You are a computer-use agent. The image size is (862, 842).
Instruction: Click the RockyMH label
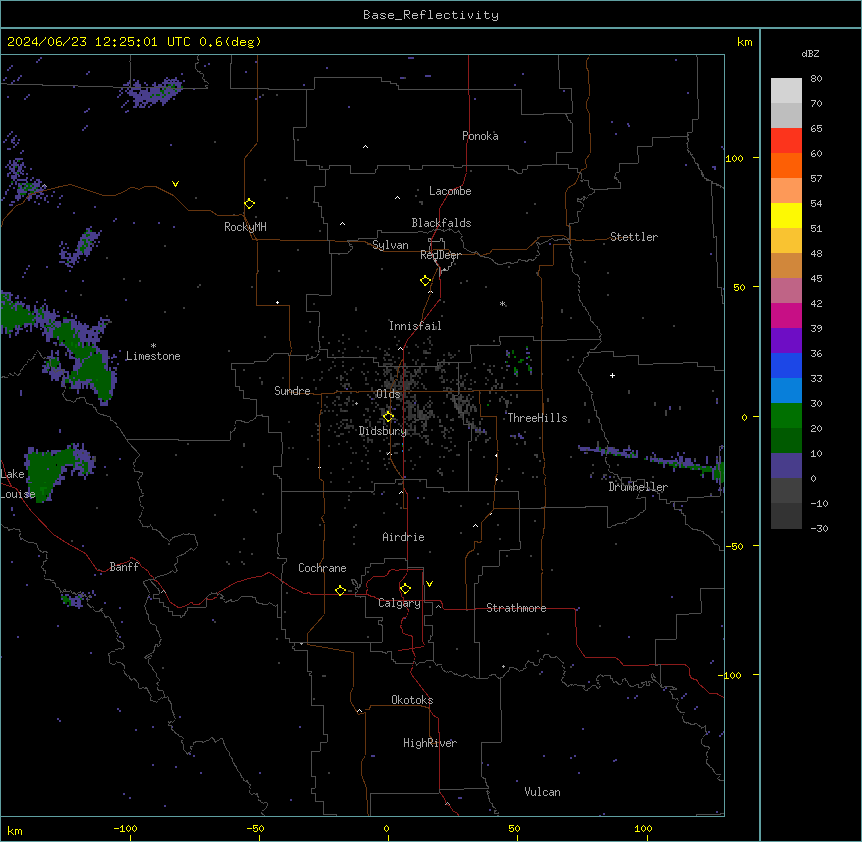pyautogui.click(x=245, y=227)
